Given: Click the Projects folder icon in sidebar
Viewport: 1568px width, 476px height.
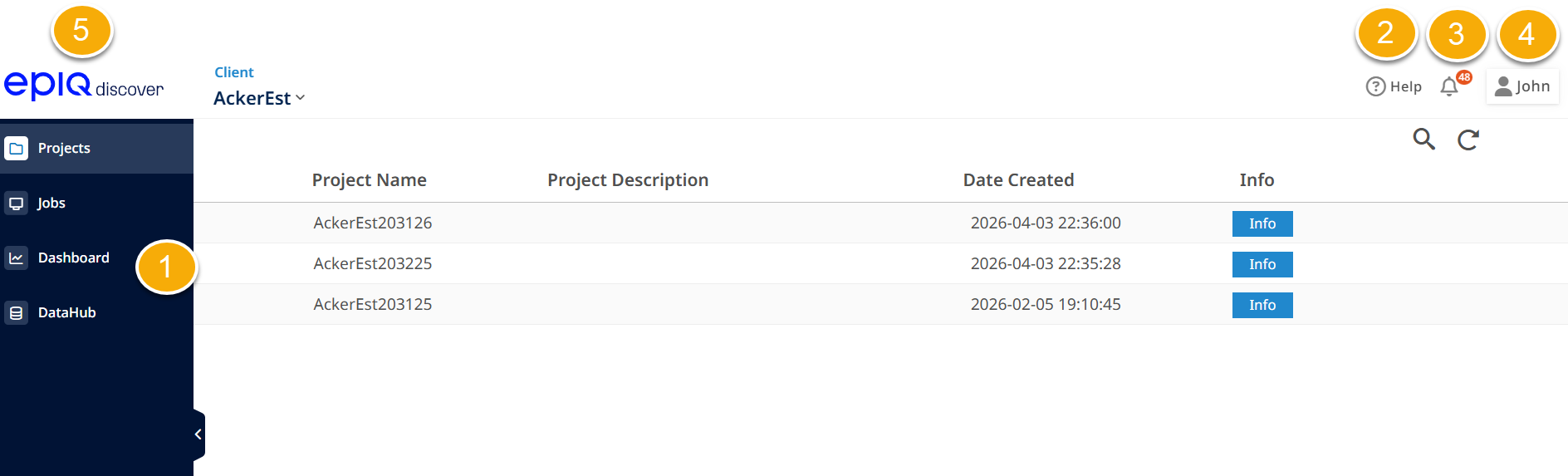Looking at the screenshot, I should [16, 148].
